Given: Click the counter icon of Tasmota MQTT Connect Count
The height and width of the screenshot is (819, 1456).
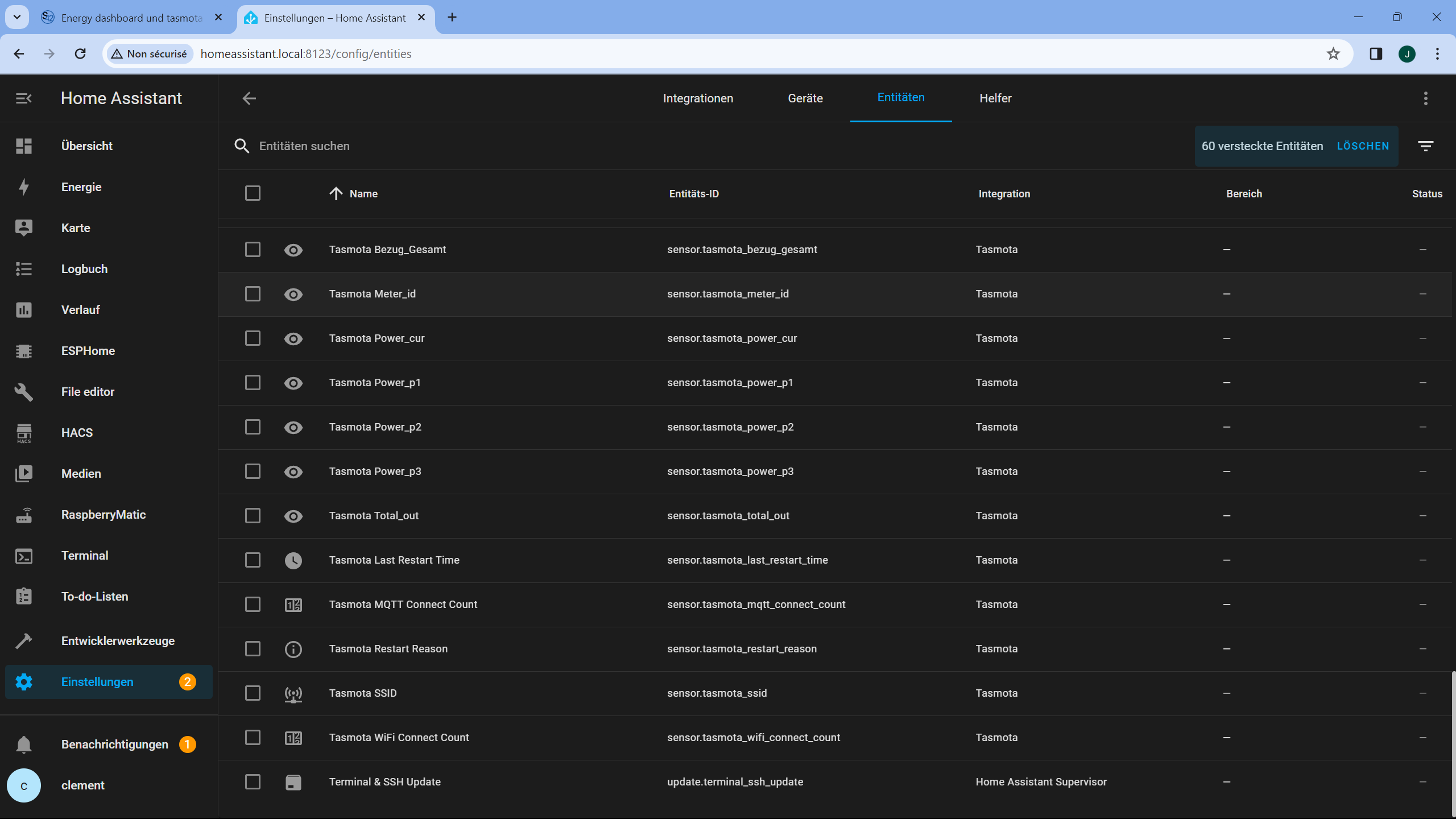Looking at the screenshot, I should 293,605.
